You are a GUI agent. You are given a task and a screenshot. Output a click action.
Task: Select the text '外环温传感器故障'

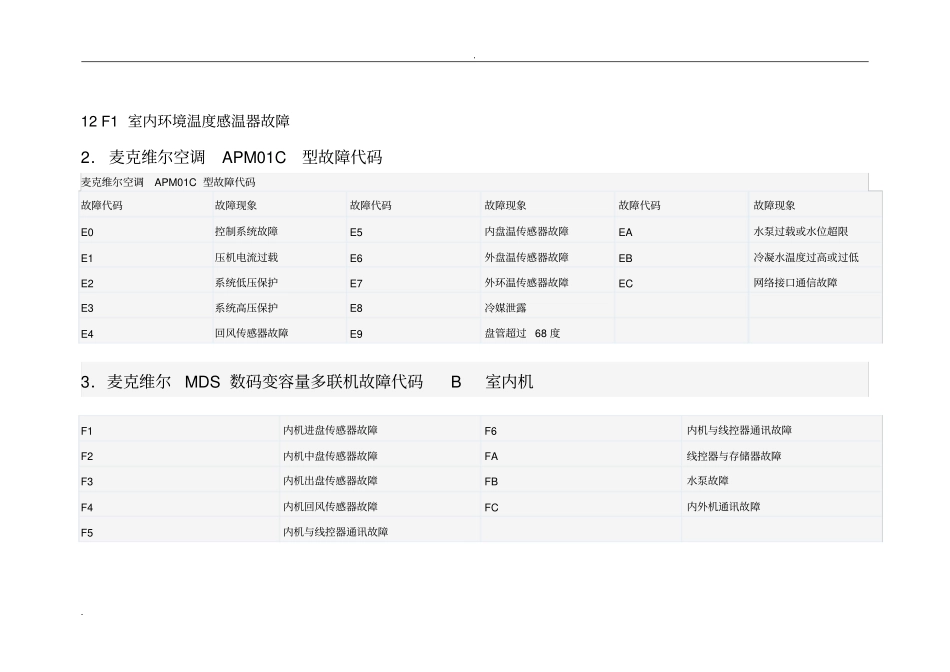(x=526, y=283)
